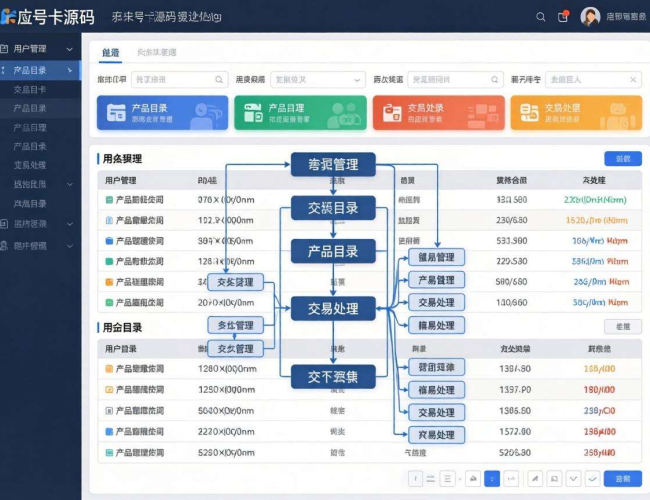Focus the third filter input field
650x500 pixels.
(x=456, y=80)
